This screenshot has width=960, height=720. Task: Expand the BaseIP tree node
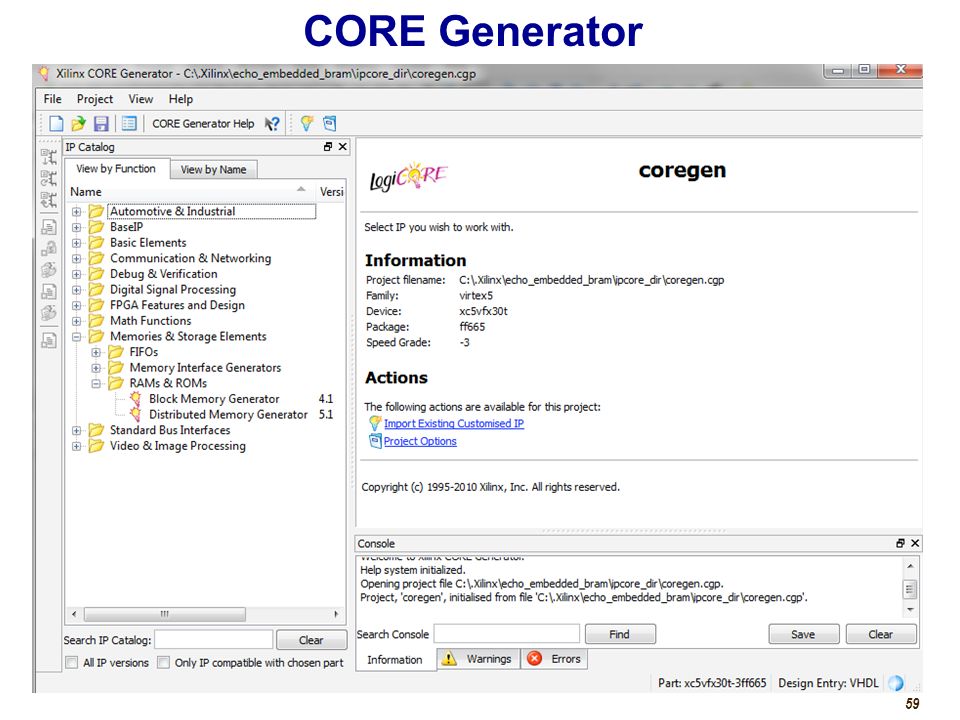coord(77,227)
